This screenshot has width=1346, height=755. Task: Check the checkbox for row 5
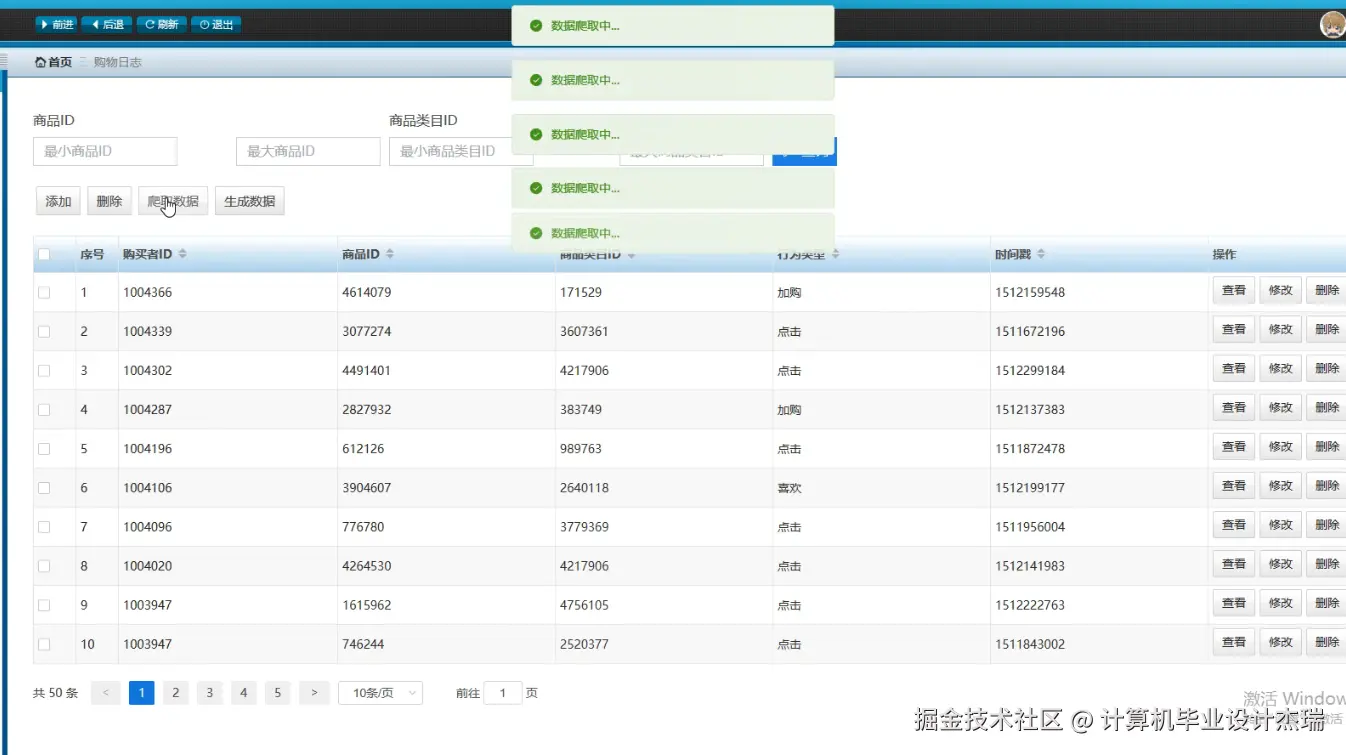coord(42,448)
